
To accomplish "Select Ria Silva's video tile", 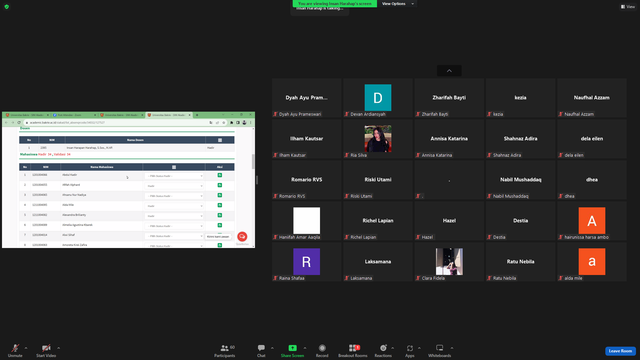I will click(x=378, y=139).
